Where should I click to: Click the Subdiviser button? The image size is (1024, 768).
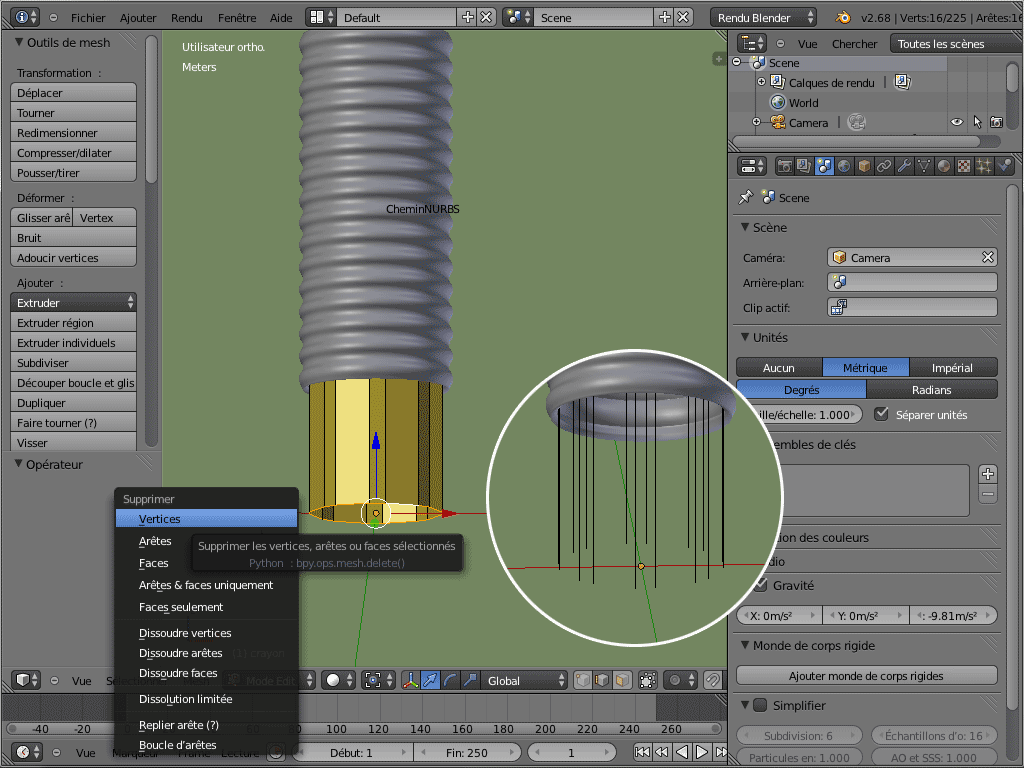73,362
